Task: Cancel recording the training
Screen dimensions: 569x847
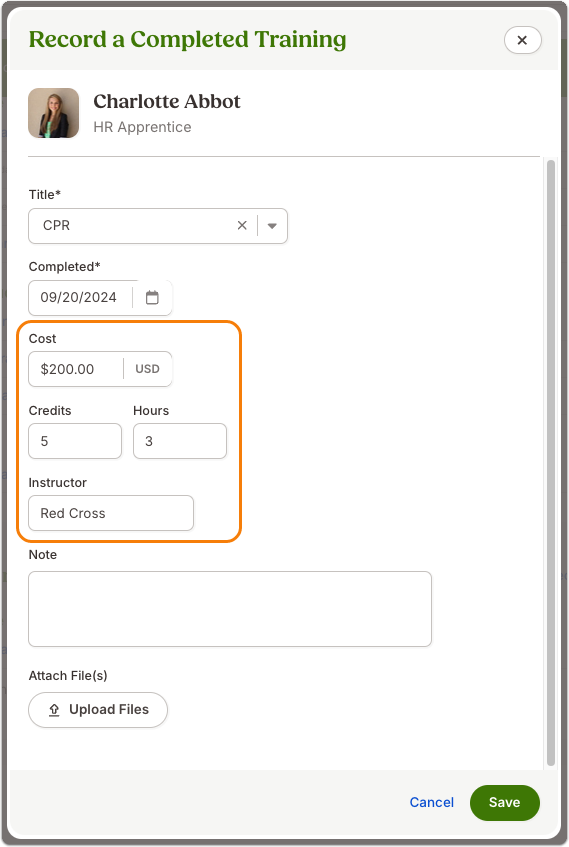Action: (431, 802)
